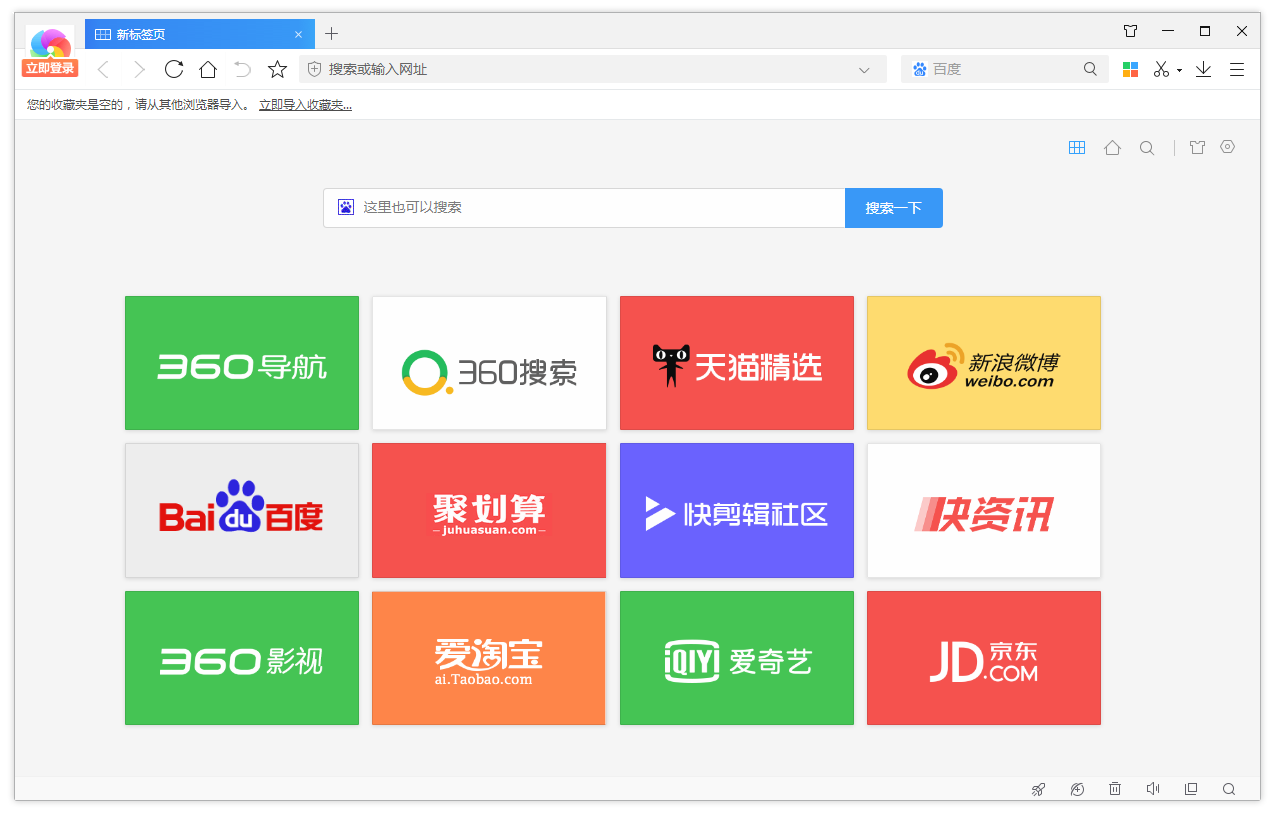
Task: Click the zoom magnifier icon in status bar
Action: point(1229,789)
